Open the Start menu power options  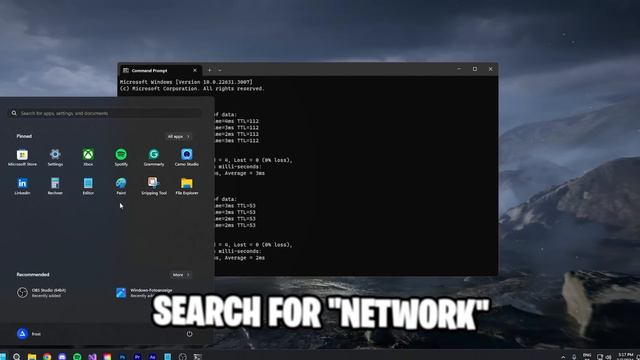pos(189,334)
